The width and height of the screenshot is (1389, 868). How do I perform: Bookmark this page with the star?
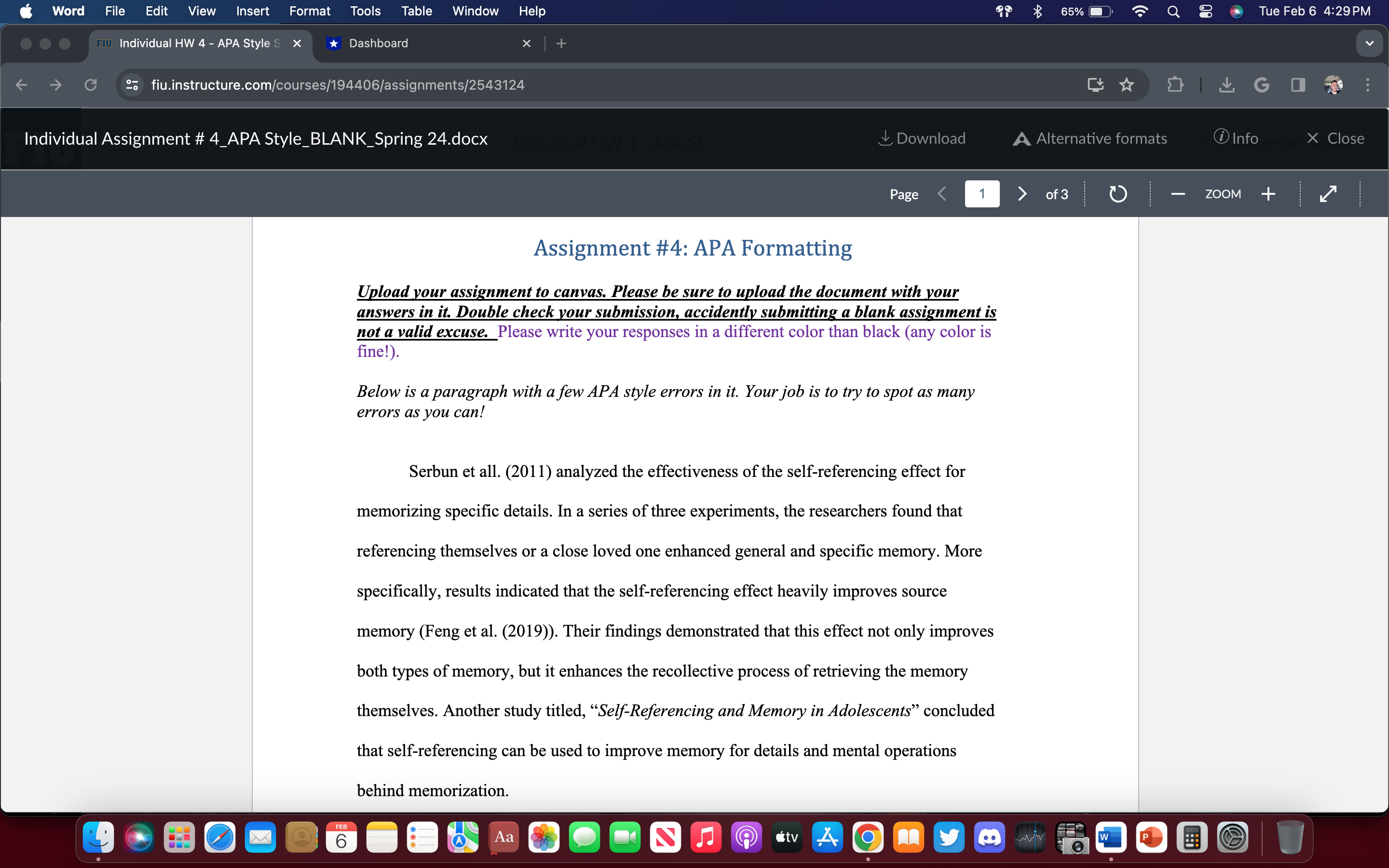pyautogui.click(x=1126, y=84)
